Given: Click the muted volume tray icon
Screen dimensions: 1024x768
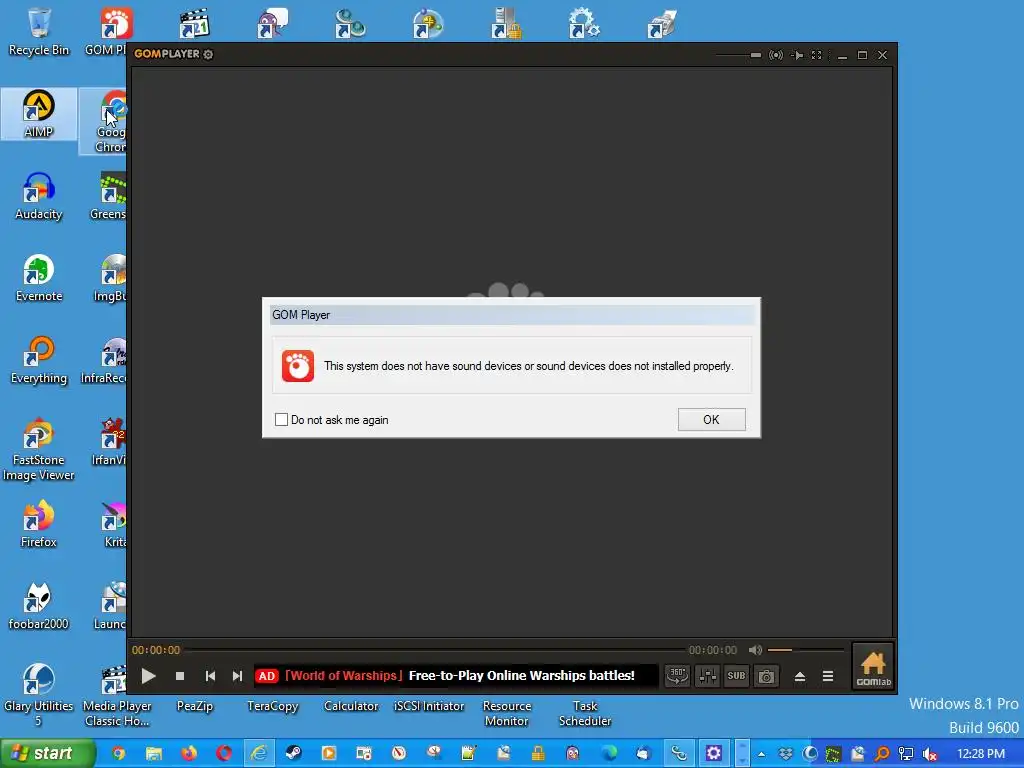Looking at the screenshot, I should pos(930,754).
